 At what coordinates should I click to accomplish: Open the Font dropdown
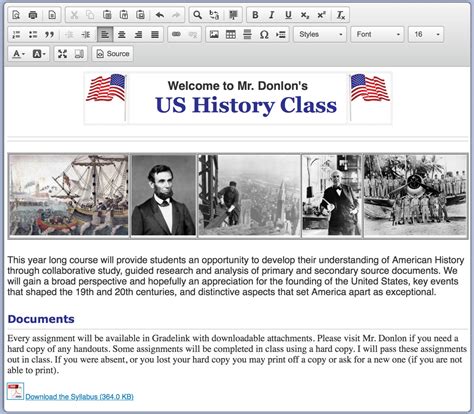(377, 34)
